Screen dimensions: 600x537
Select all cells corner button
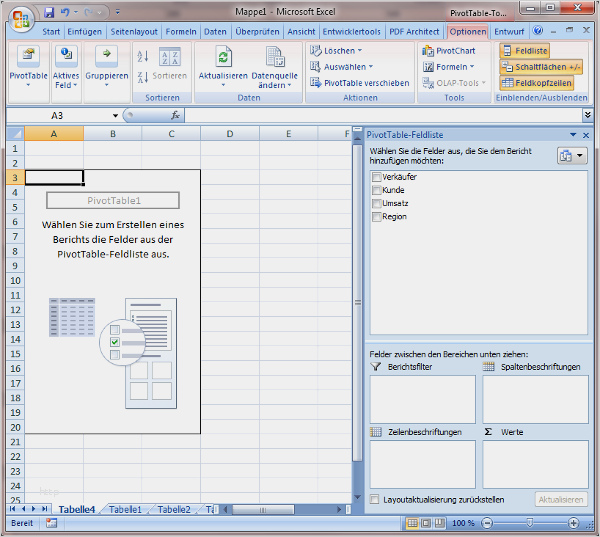pyautogui.click(x=15, y=134)
